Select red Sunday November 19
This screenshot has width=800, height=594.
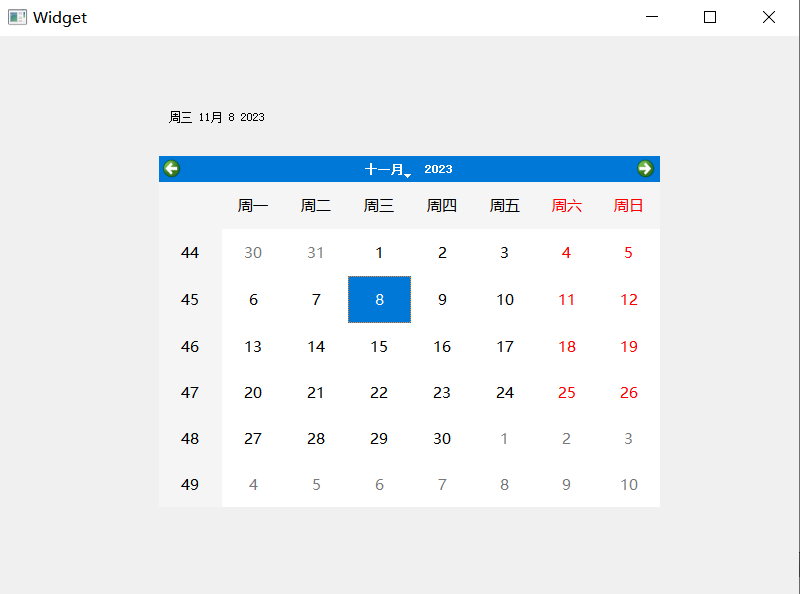point(629,346)
